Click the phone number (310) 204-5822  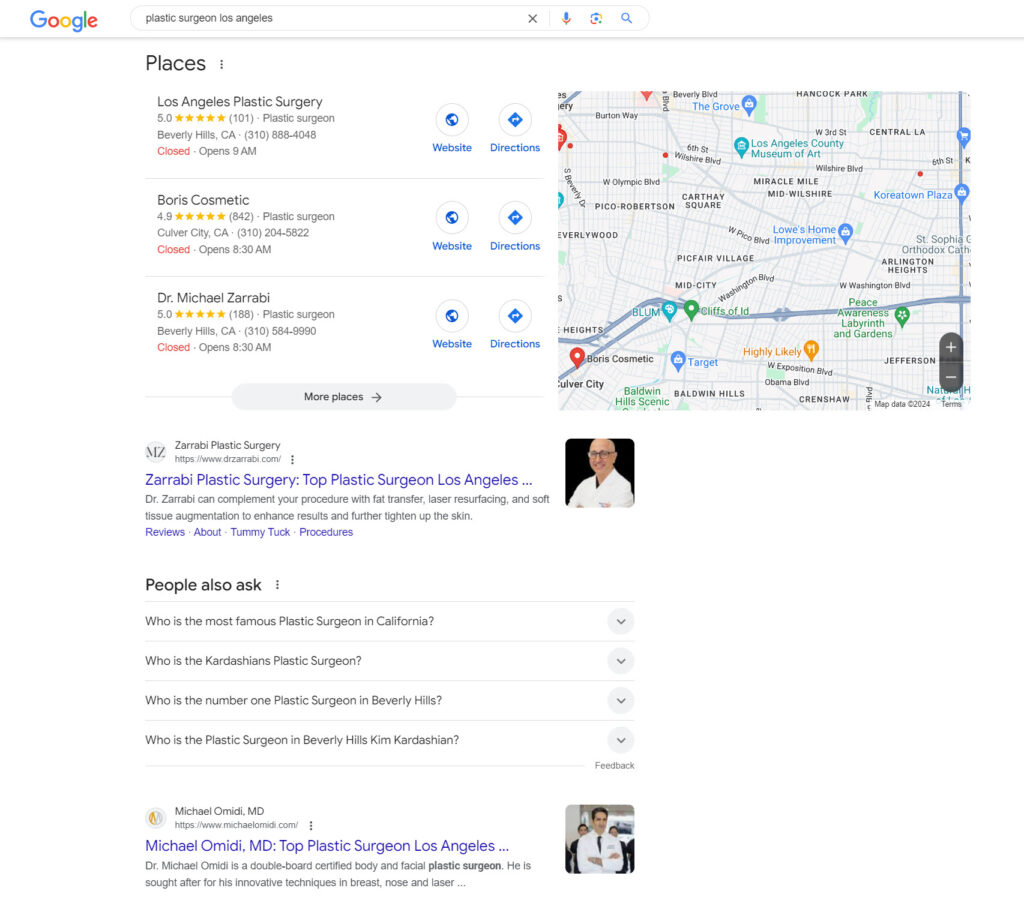273,233
